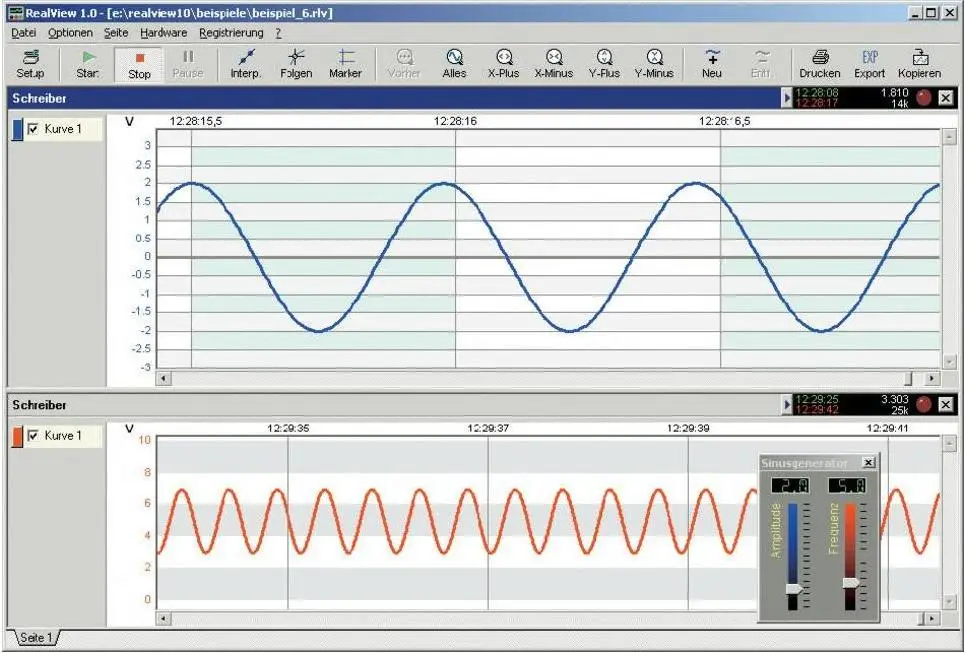Click the 14k sample count readout
Screen dimensions: 965x653
click(899, 103)
